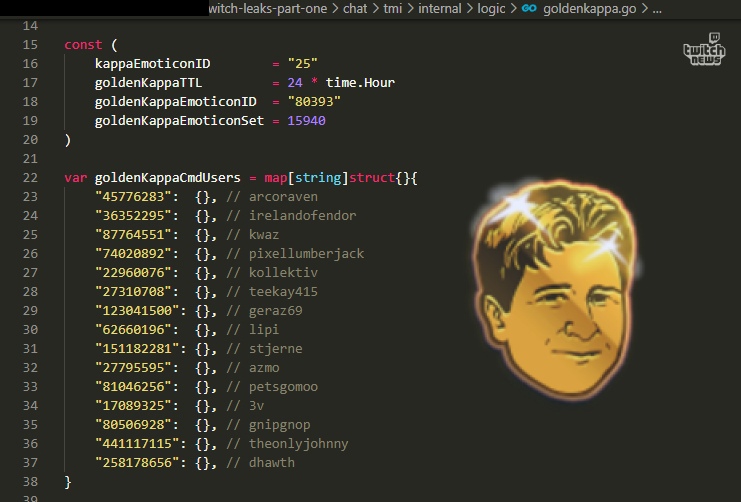Open the 'witch-leaks-part-one' breadcrumb folder
This screenshot has height=502, width=741.
click(x=268, y=9)
